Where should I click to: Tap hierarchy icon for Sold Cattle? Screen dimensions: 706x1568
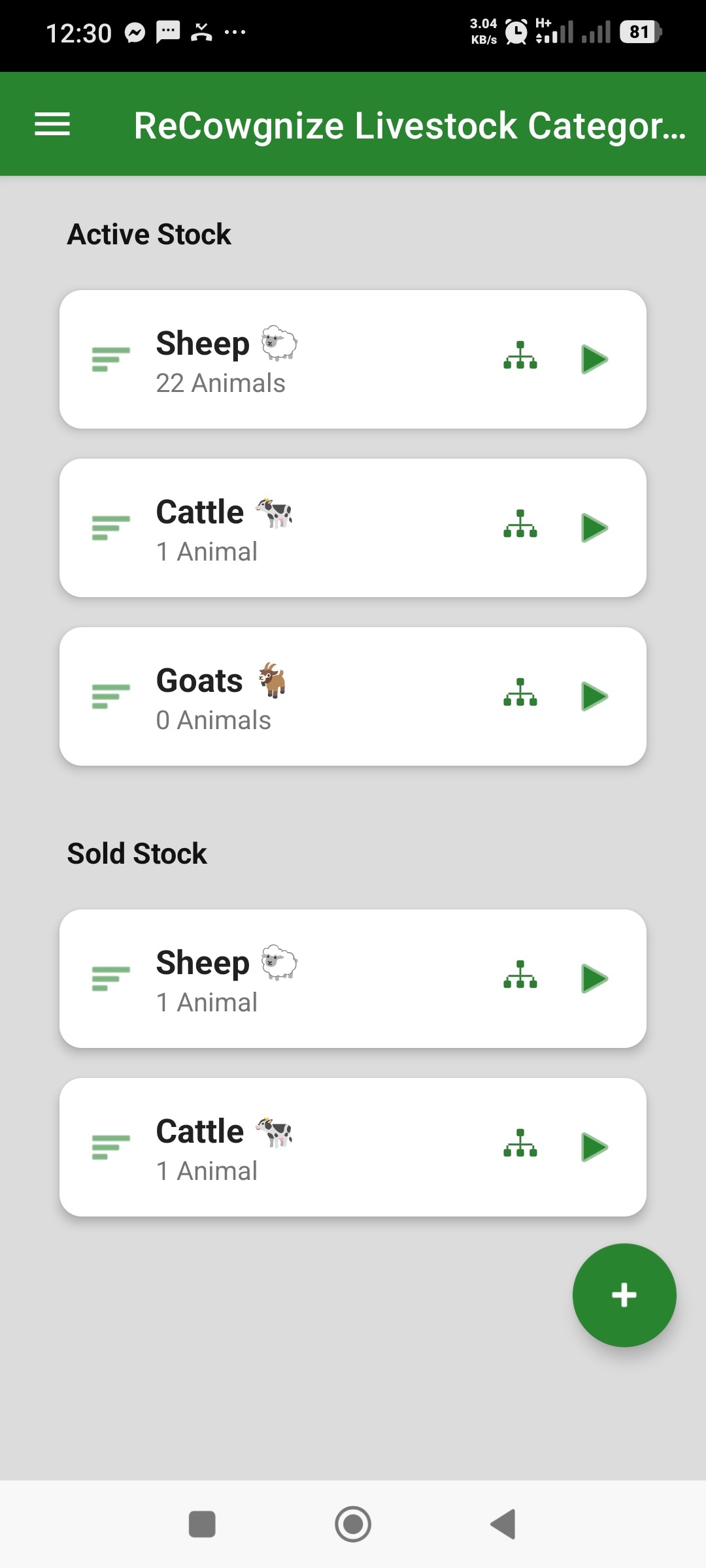(520, 1144)
